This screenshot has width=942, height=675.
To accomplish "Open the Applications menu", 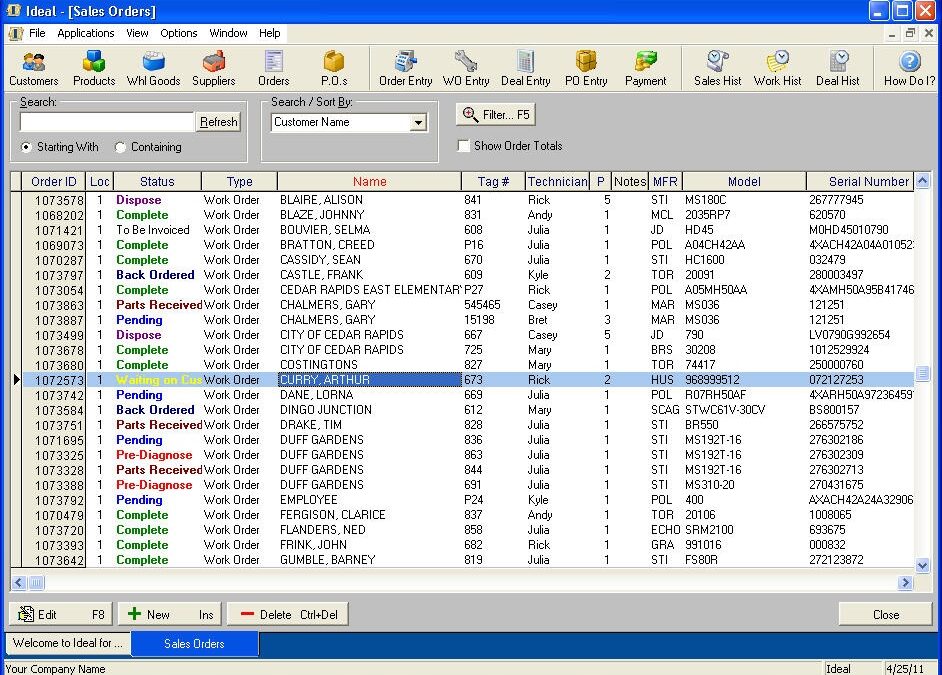I will click(85, 32).
